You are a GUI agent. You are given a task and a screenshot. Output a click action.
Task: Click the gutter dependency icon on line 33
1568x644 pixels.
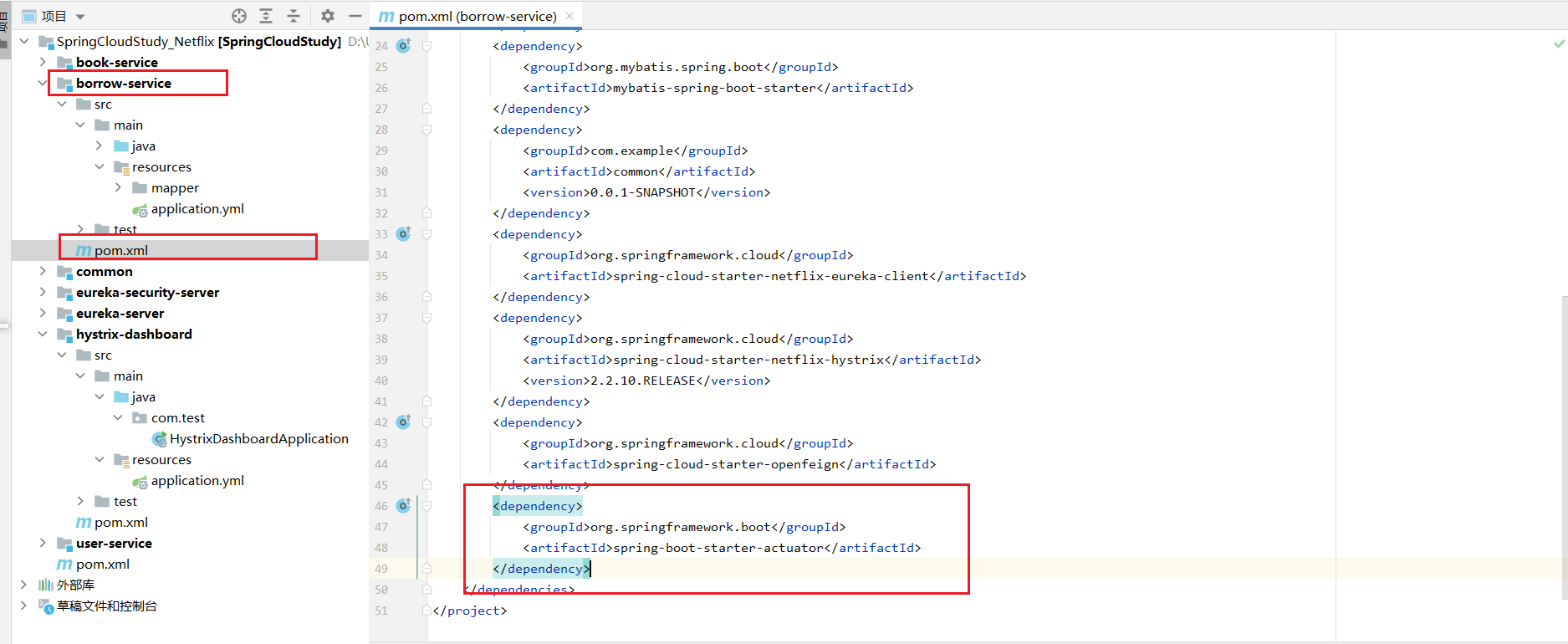click(403, 233)
